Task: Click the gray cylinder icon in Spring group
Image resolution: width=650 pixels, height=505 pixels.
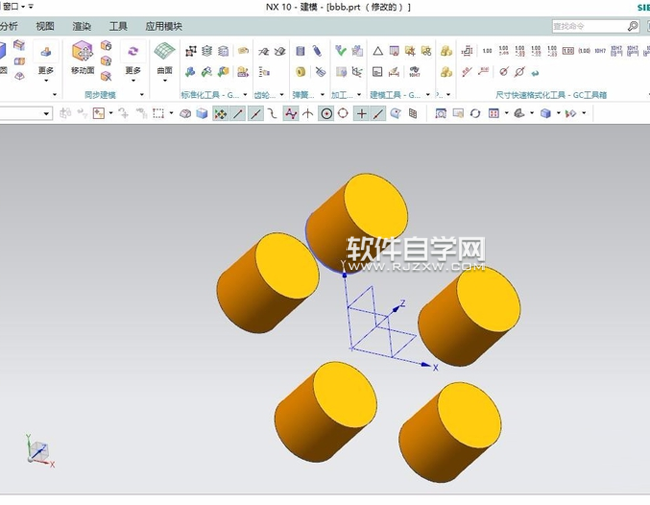Action: pyautogui.click(x=301, y=51)
